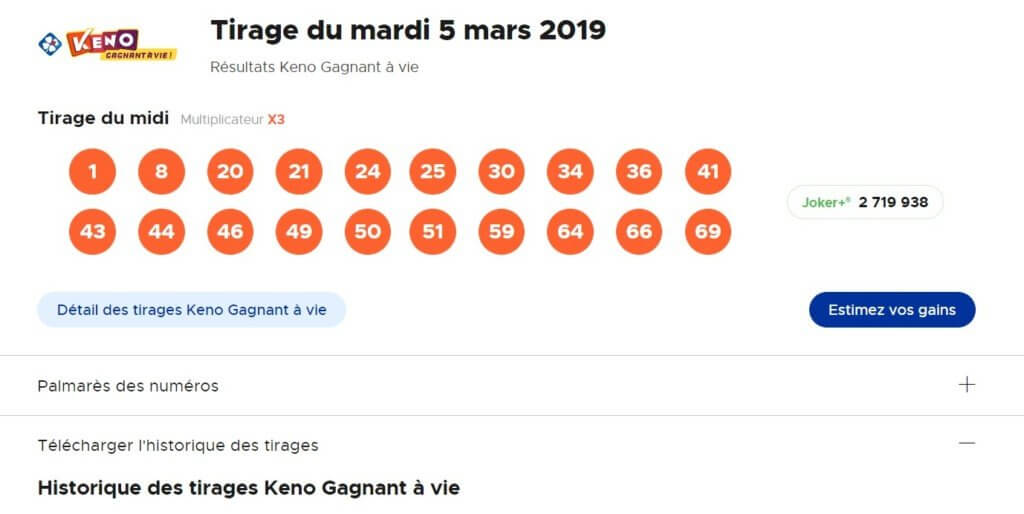
Task: Open Détail des tirages Keno link
Action: (191, 310)
